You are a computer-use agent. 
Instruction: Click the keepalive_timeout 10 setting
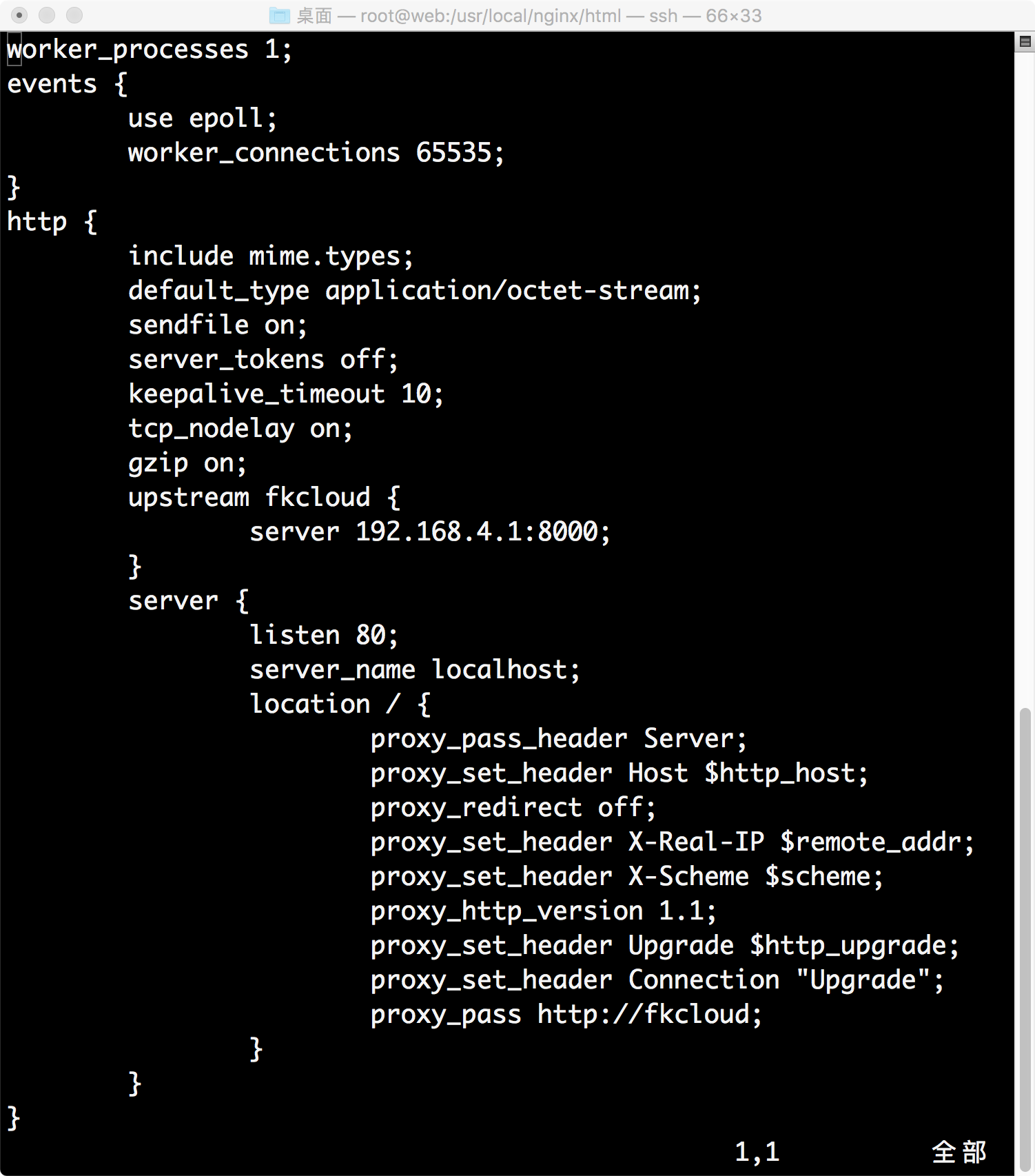click(285, 393)
